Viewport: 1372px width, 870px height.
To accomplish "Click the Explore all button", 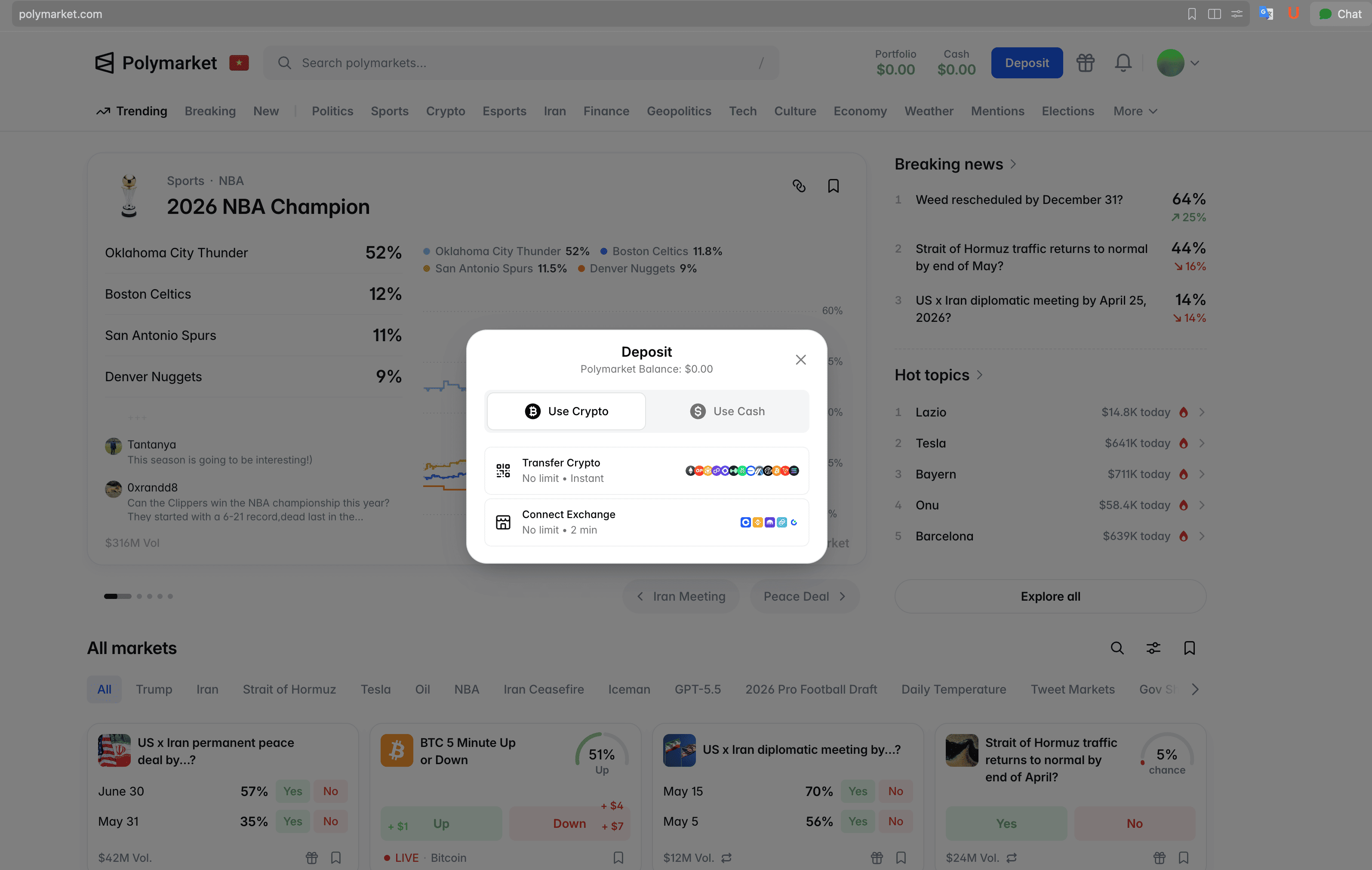I will pos(1050,596).
